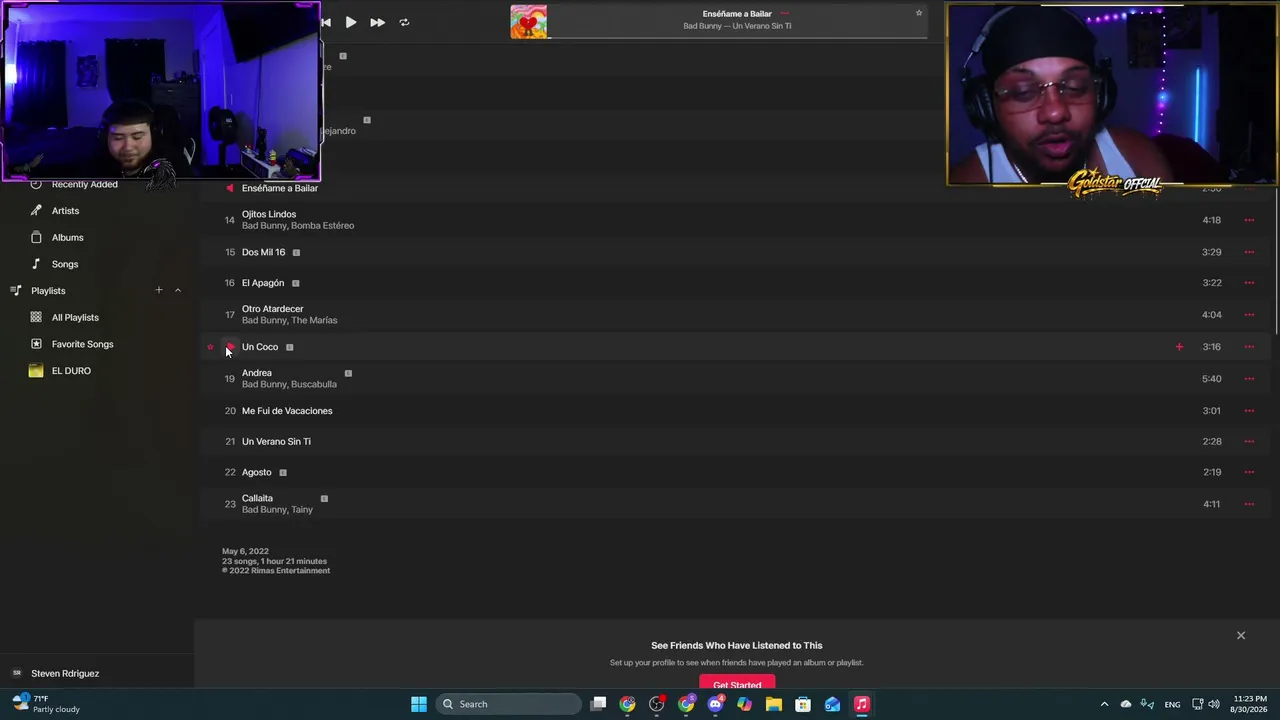Viewport: 1280px width, 720px height.
Task: Open the EL DURO playlist
Action: [x=71, y=371]
